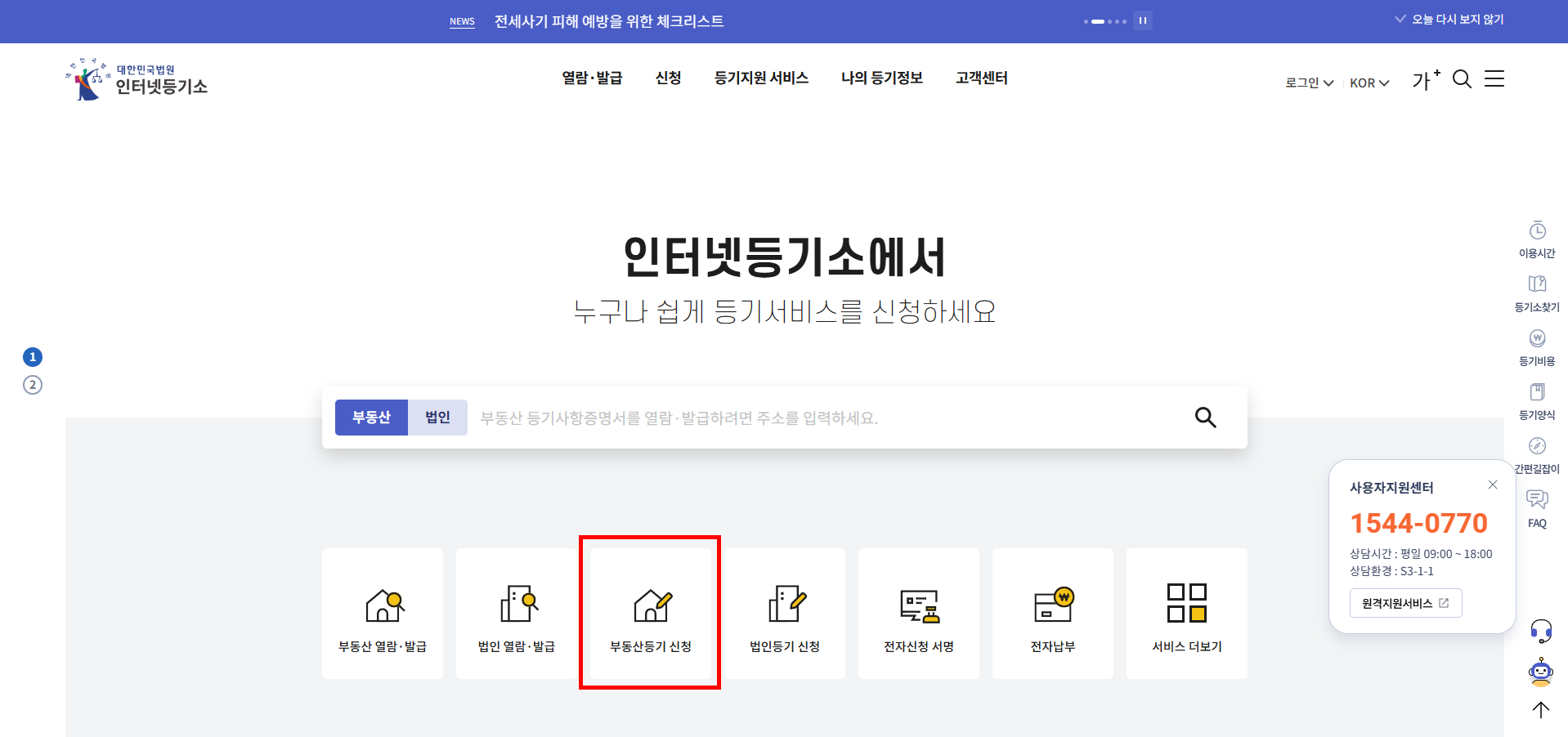Click the 서비스 더보기 grid icon
The width and height of the screenshot is (1568, 737).
pos(1187,603)
